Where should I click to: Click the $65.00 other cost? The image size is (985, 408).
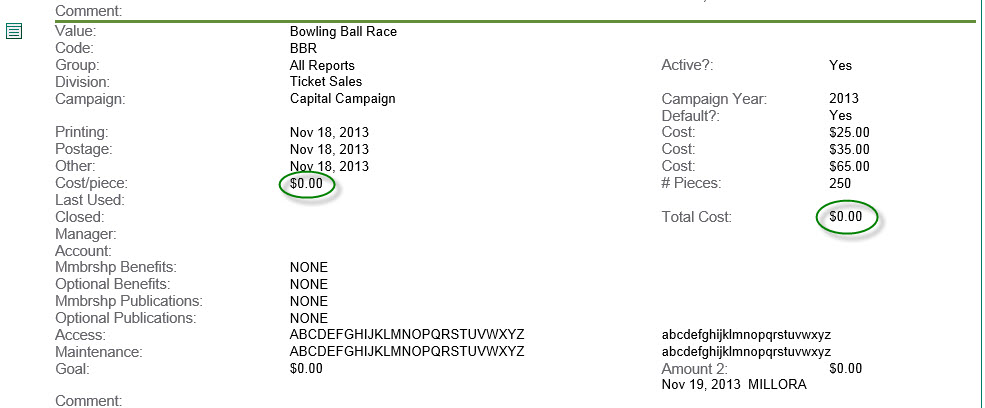[x=849, y=167]
